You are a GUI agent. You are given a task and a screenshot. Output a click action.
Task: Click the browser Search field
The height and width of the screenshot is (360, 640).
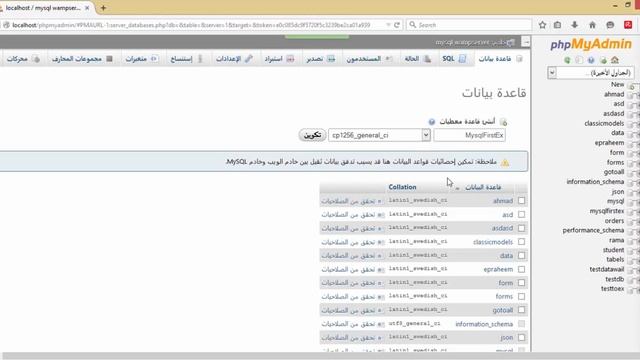click(x=469, y=25)
